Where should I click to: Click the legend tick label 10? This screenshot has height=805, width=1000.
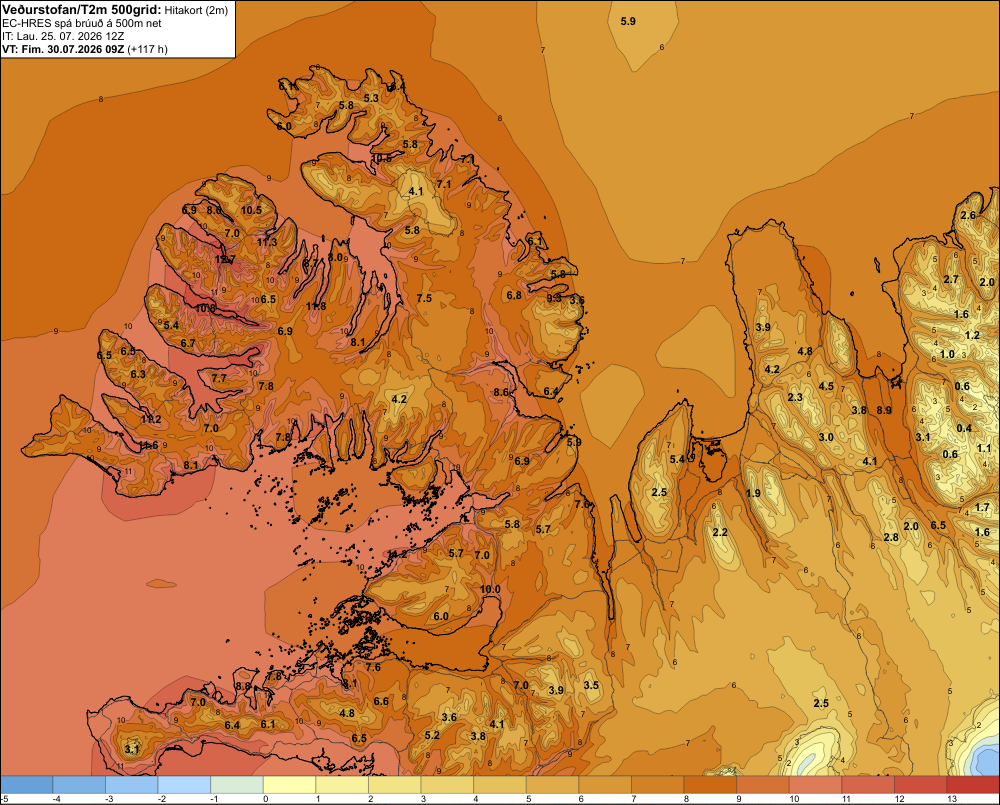794,799
